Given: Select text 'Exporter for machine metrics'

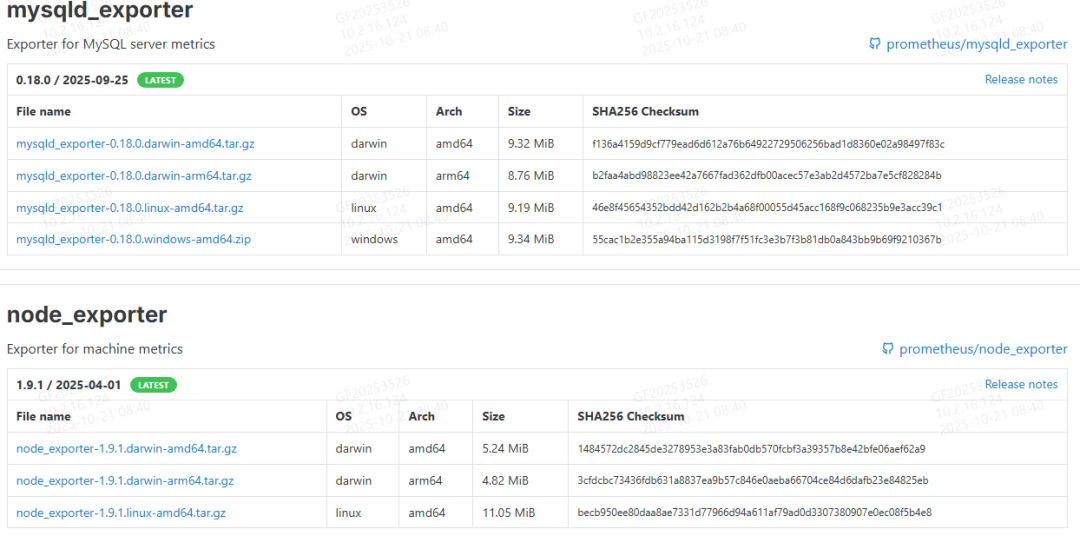Looking at the screenshot, I should 95,349.
